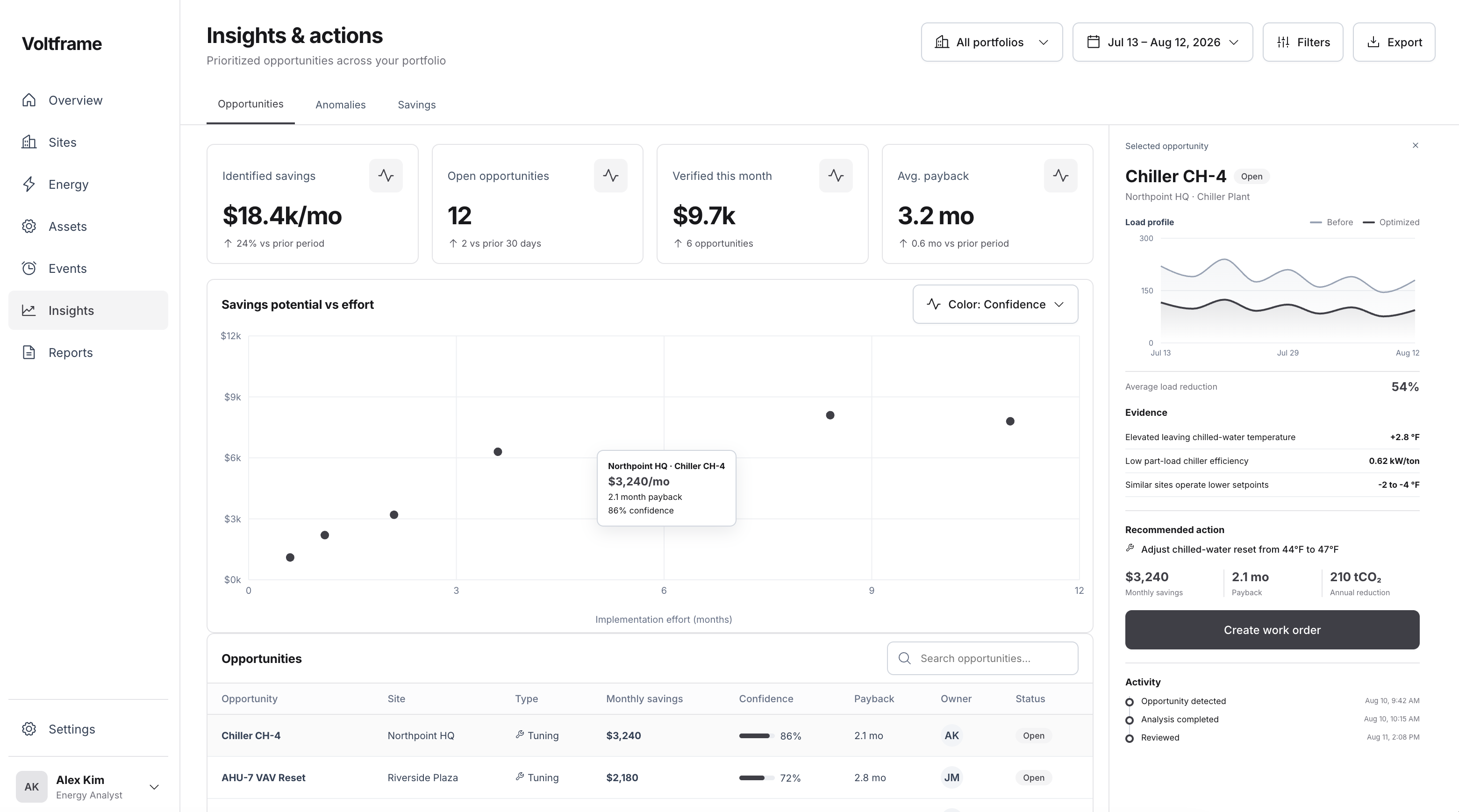1459x812 pixels.
Task: Switch to the Anomalies tab
Action: click(340, 105)
